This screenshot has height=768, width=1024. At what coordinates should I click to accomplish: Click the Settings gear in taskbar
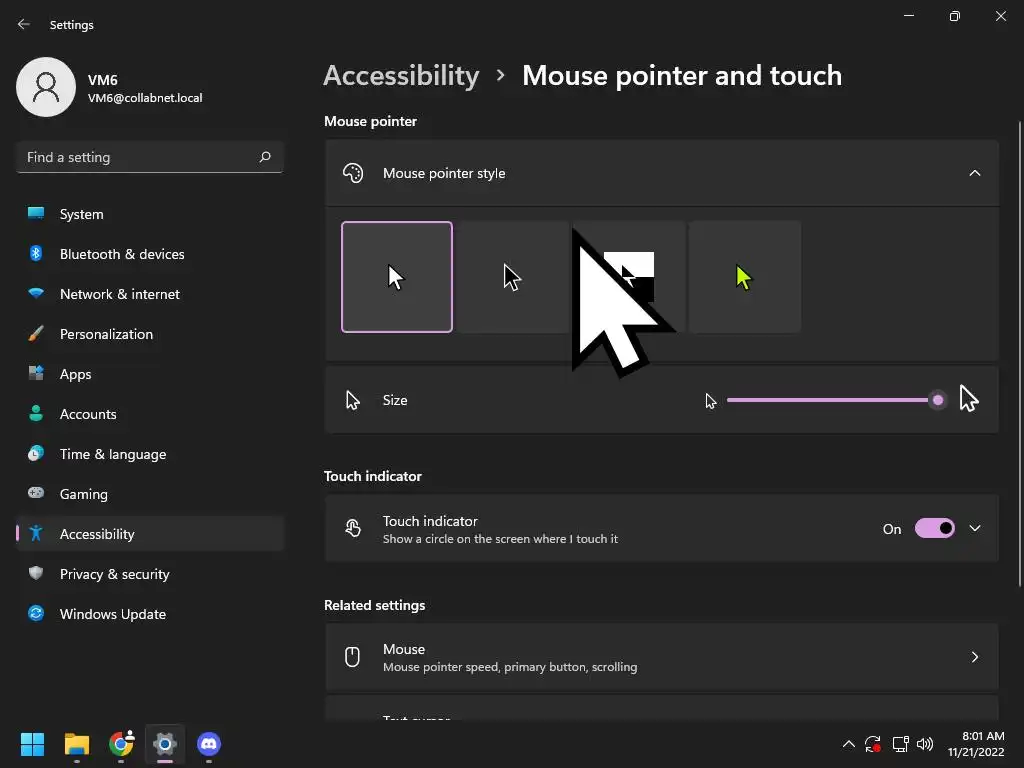(x=165, y=744)
